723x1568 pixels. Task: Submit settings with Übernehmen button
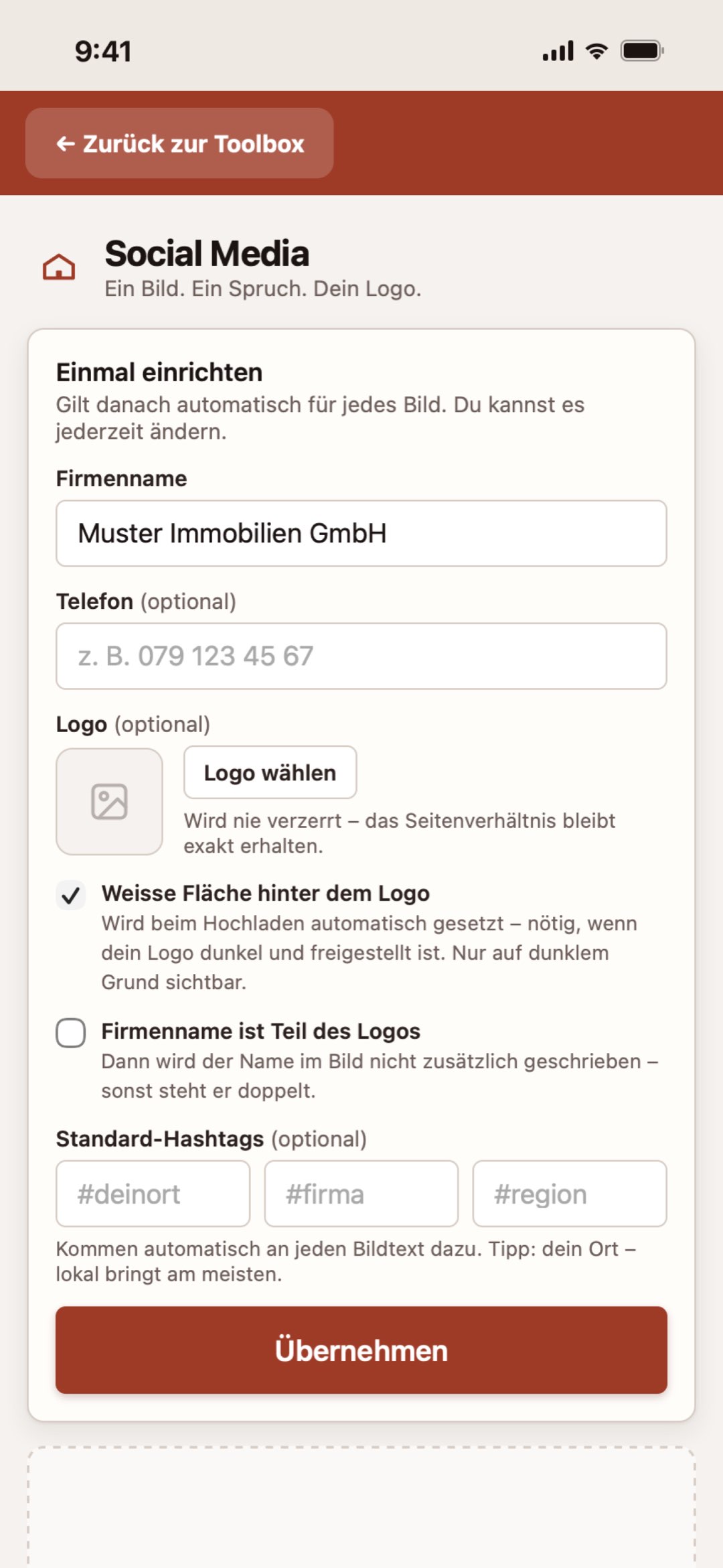point(361,1350)
